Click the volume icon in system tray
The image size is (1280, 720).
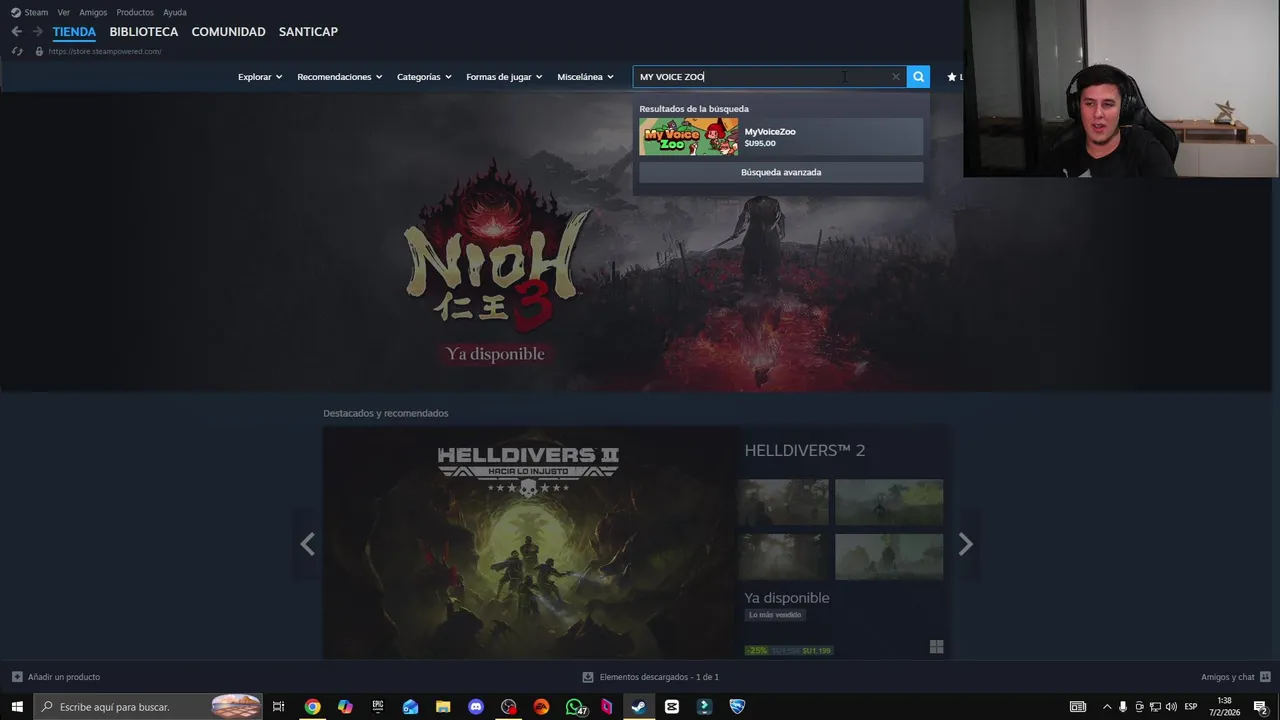[x=1171, y=707]
